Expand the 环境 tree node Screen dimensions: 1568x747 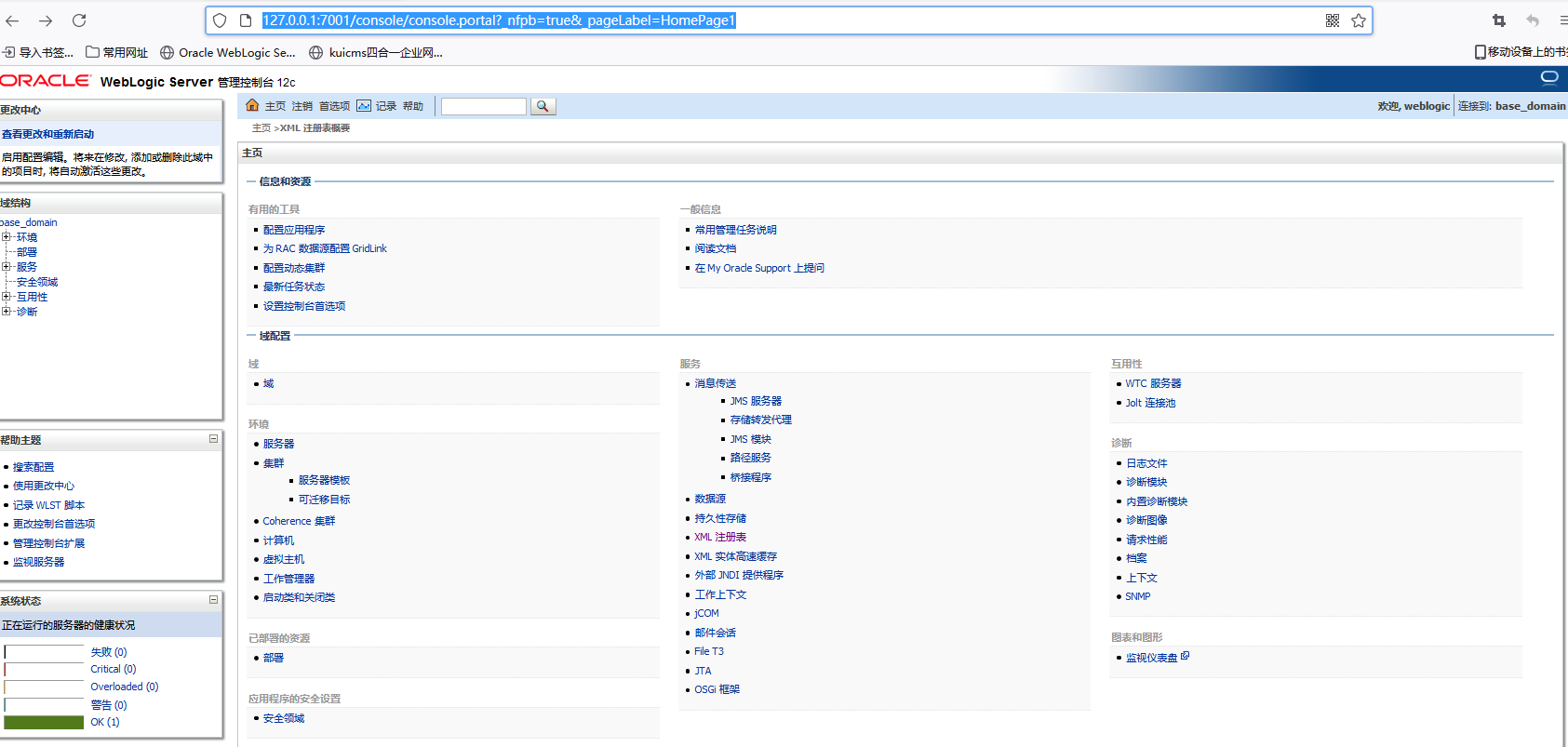pos(7,237)
